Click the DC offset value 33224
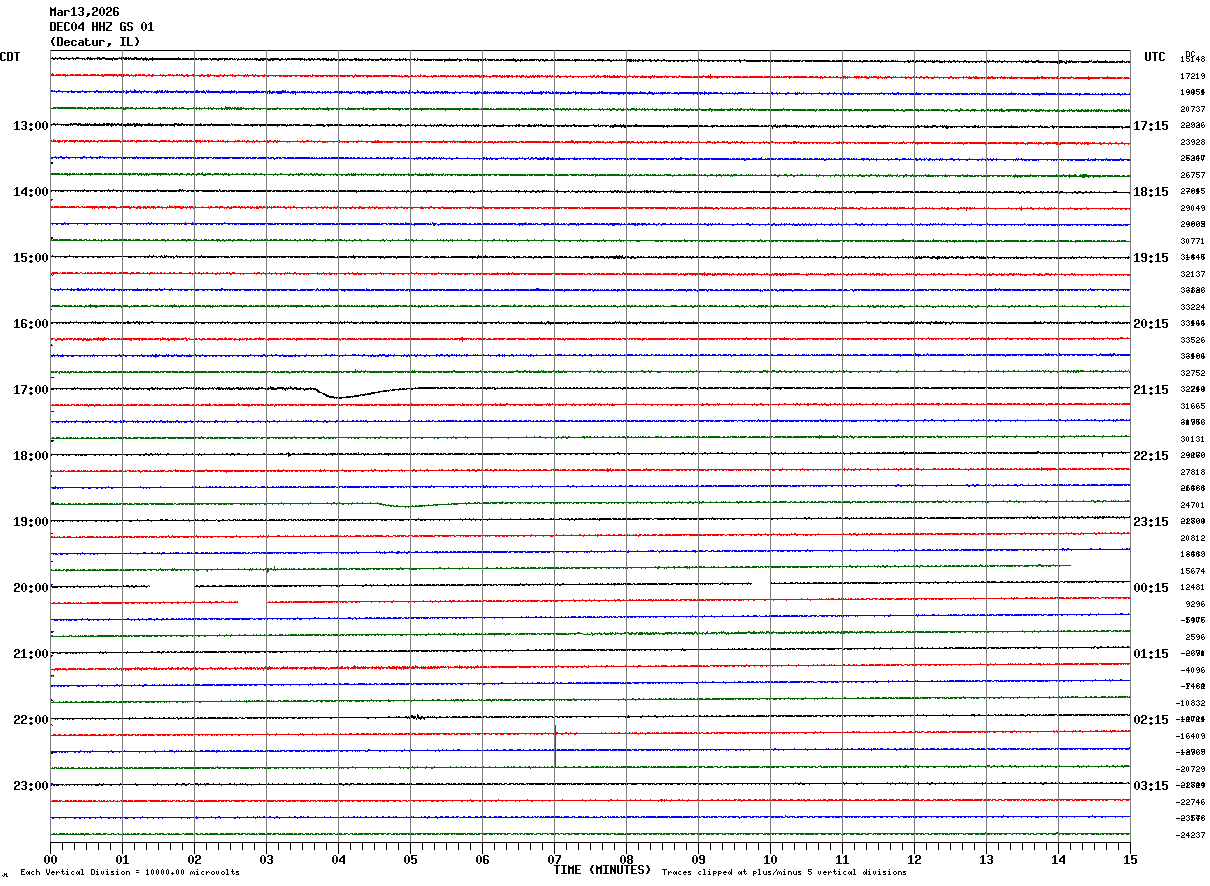The height and width of the screenshot is (886, 1210). click(1192, 307)
